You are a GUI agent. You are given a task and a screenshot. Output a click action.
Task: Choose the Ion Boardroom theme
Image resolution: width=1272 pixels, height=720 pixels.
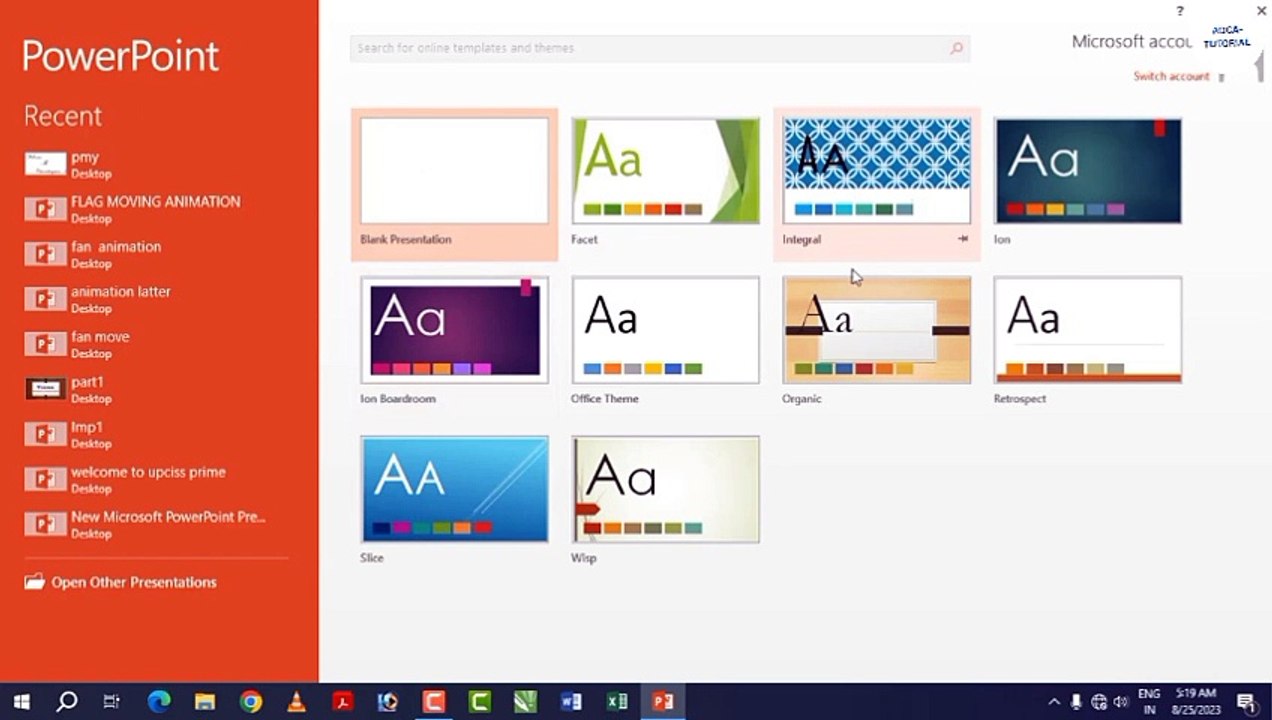pos(454,330)
